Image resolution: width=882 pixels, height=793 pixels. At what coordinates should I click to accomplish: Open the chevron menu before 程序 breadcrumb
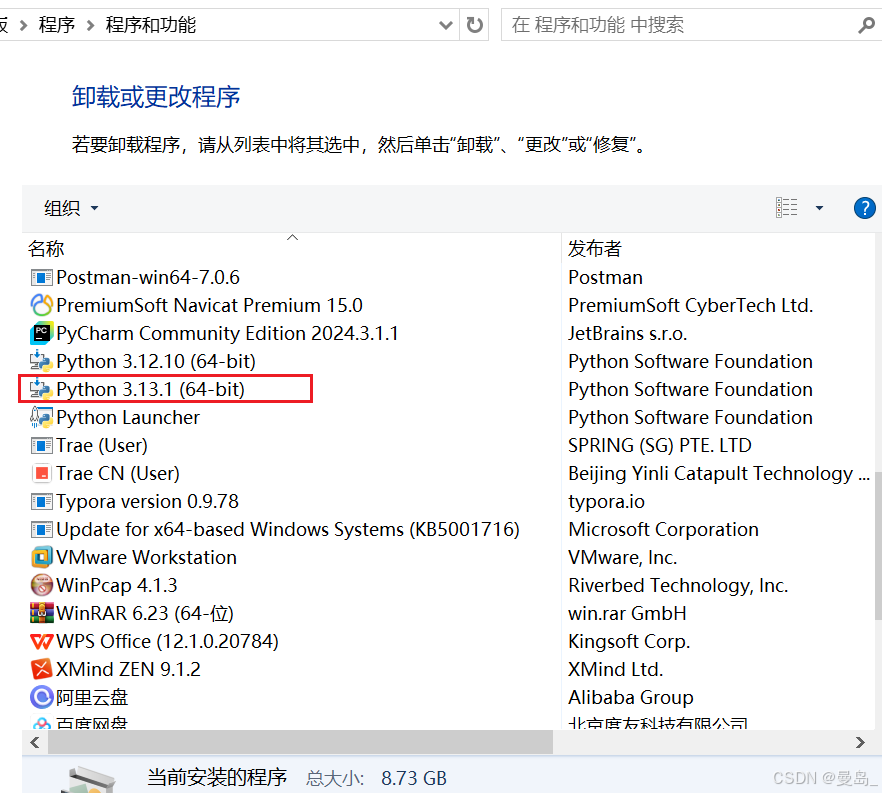click(x=23, y=25)
